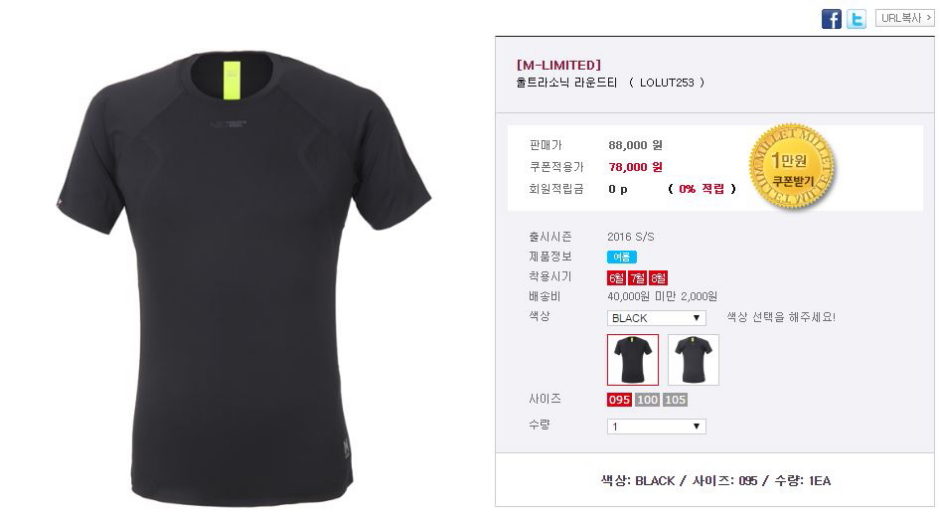Image resolution: width=940 pixels, height=516 pixels.
Task: Click the 여름 season tag
Action: (x=622, y=257)
